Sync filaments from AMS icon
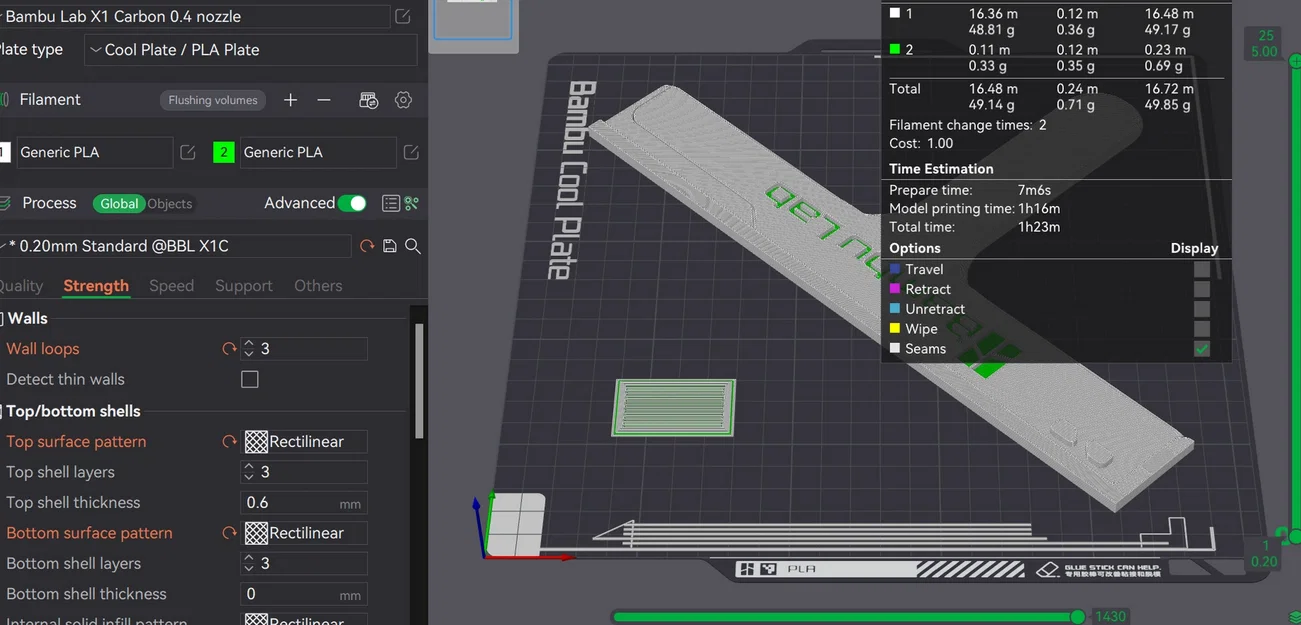Screen dimensions: 1301x625 click(368, 100)
